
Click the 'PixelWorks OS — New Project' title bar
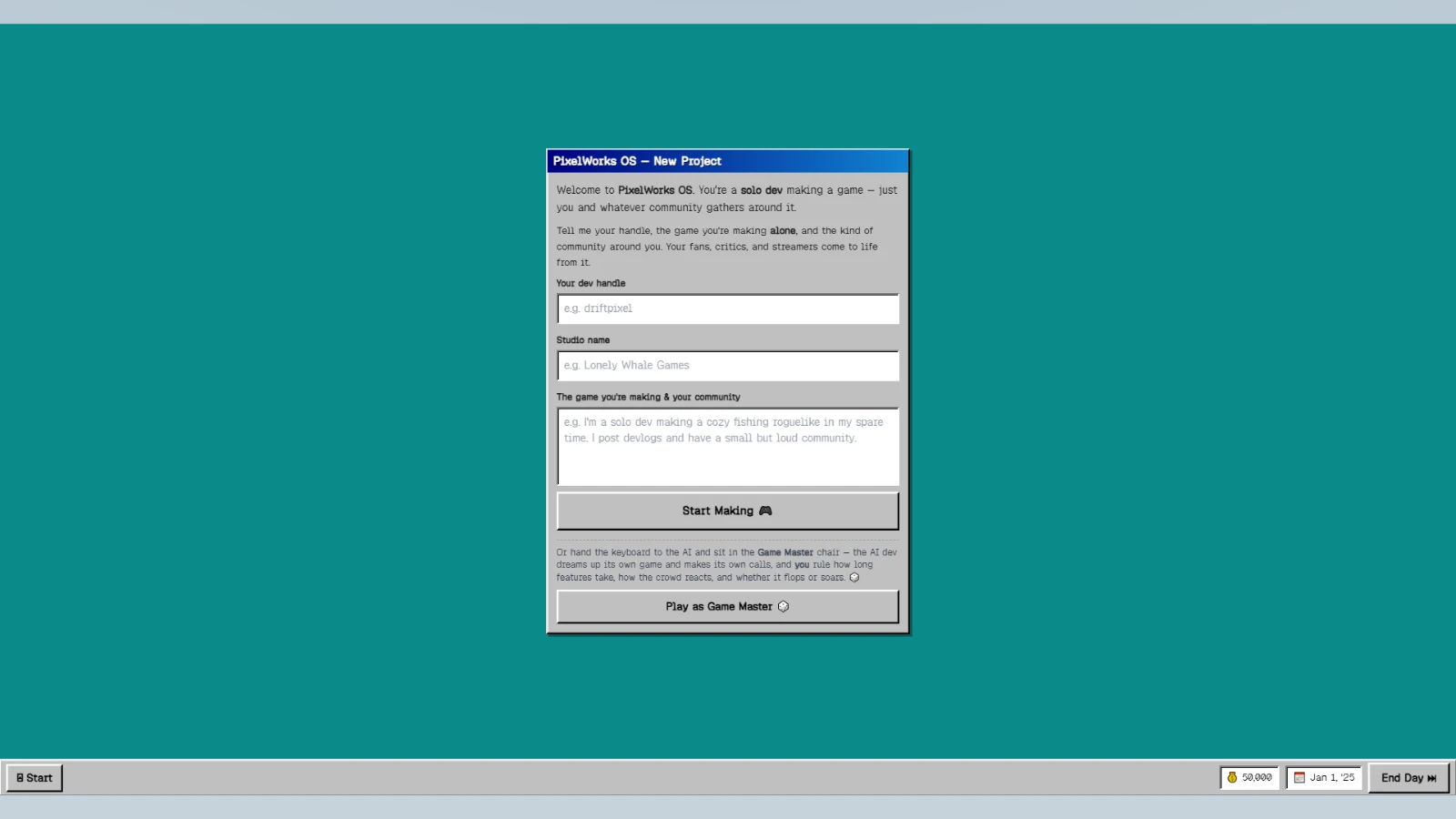(x=727, y=161)
